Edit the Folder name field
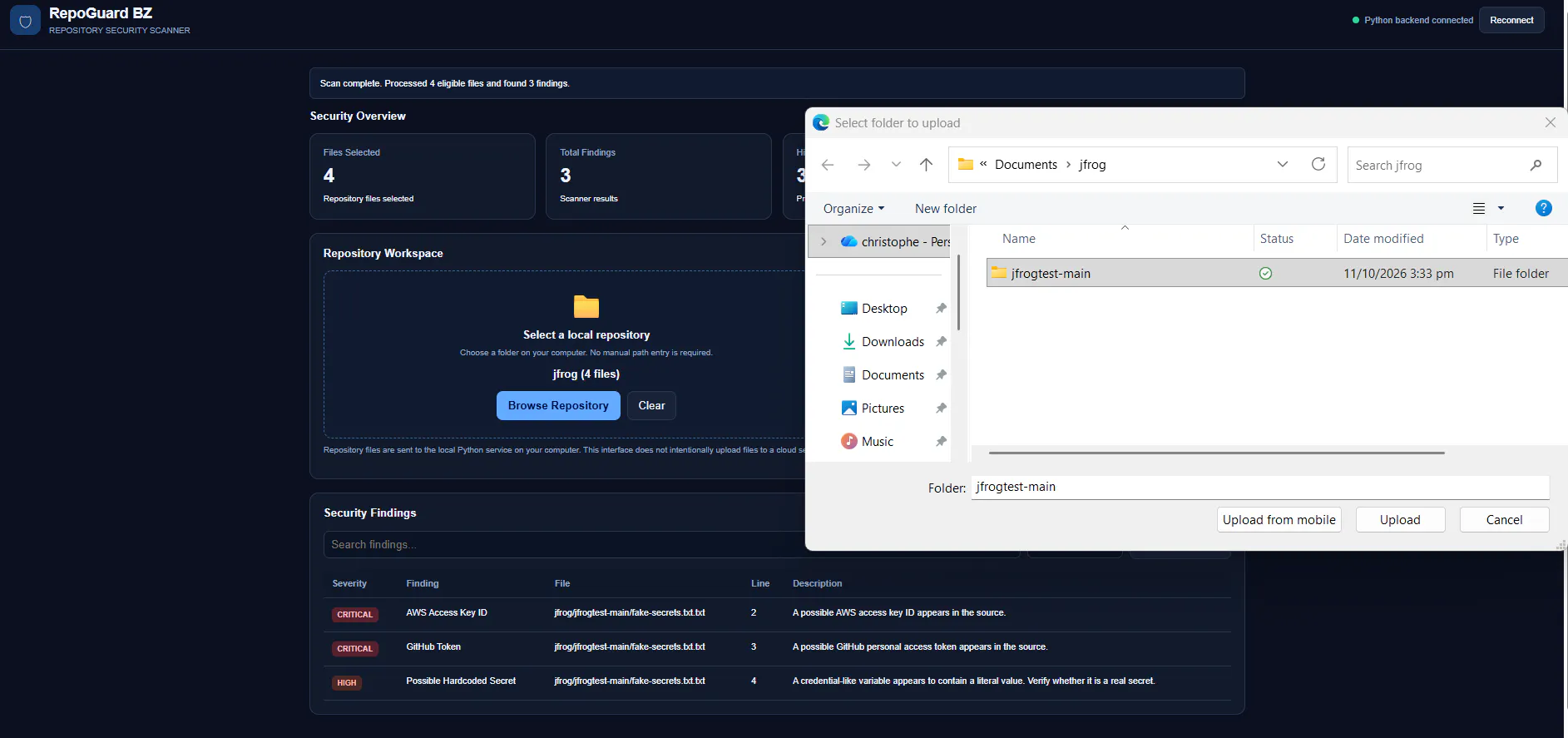 point(1260,488)
